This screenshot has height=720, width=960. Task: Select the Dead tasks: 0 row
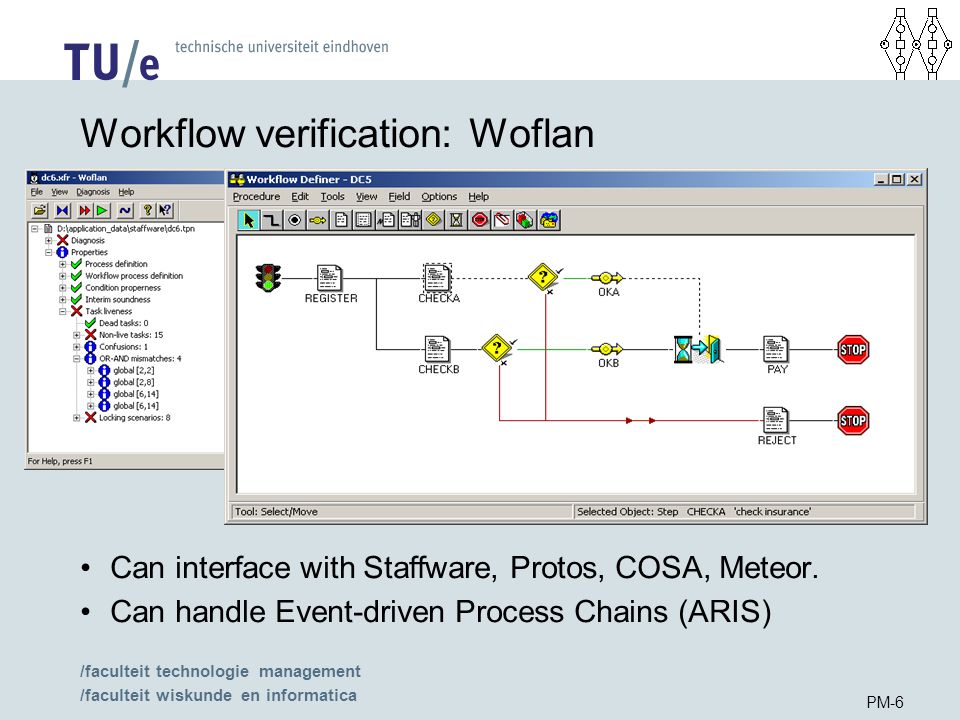(x=123, y=323)
